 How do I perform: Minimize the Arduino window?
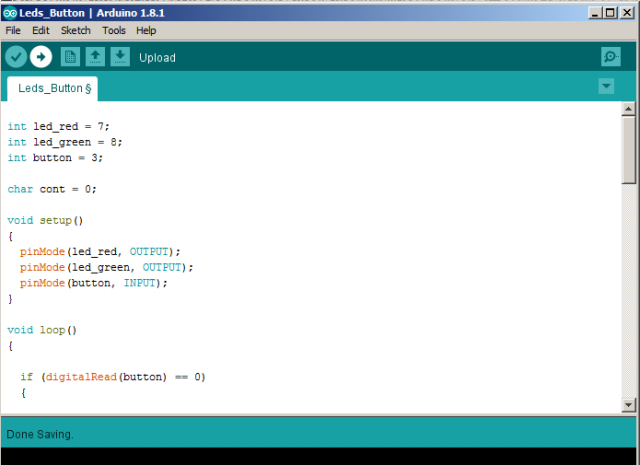[x=595, y=13]
